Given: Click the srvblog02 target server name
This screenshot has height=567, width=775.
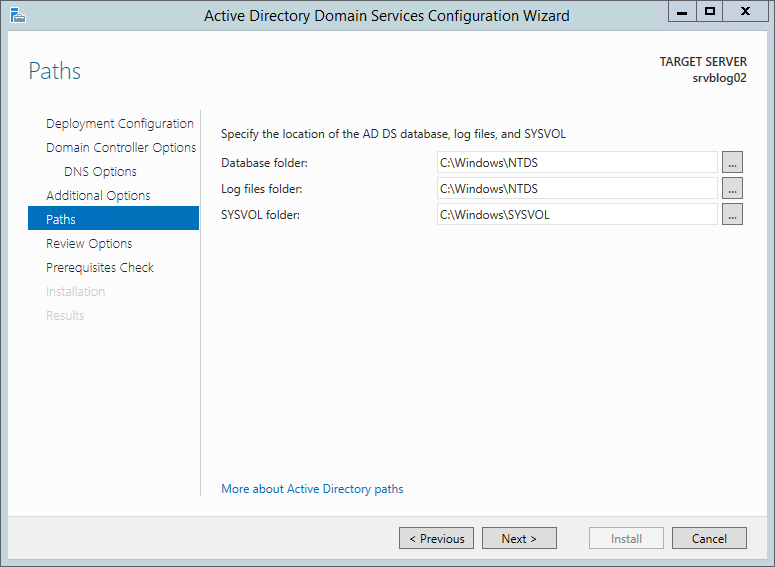Looking at the screenshot, I should [x=719, y=78].
